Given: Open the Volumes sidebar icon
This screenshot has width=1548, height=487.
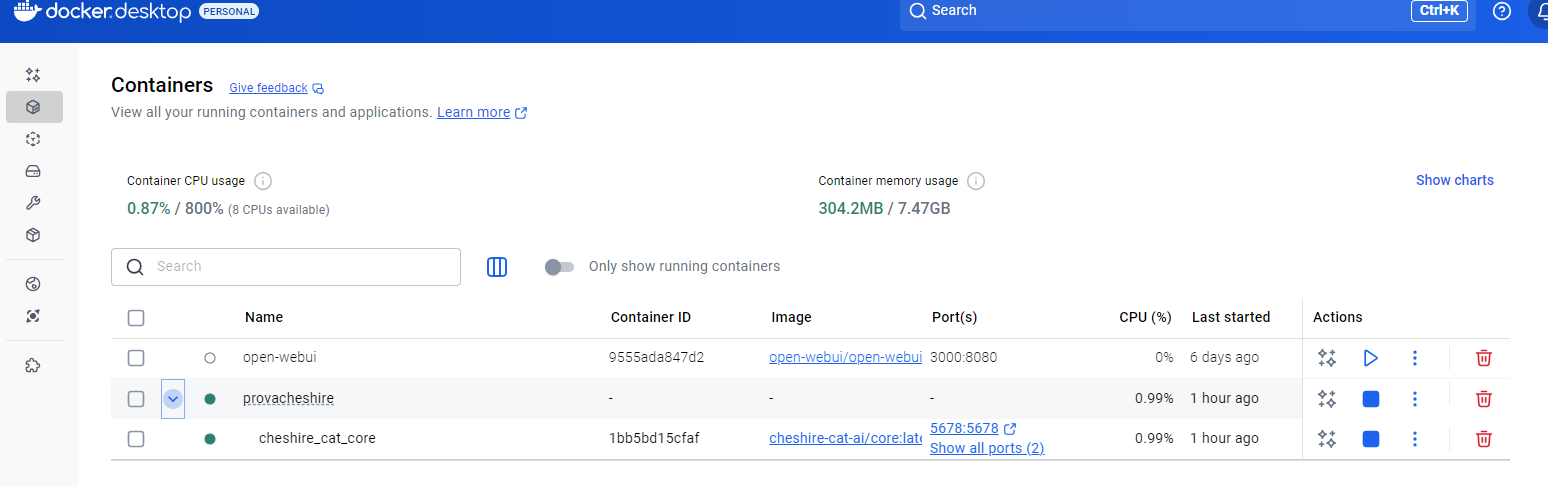Looking at the screenshot, I should click(x=33, y=171).
